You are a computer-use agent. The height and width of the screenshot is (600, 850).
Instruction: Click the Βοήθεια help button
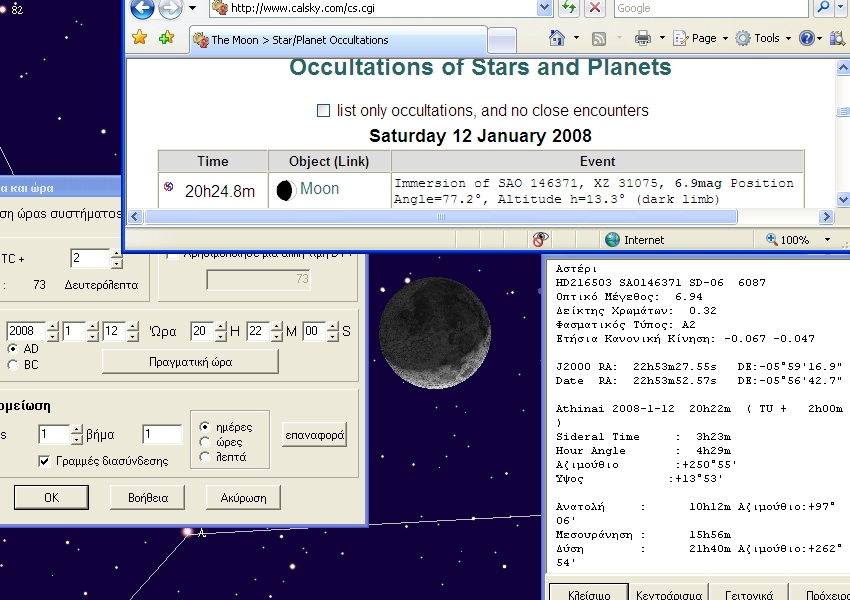[x=147, y=498]
